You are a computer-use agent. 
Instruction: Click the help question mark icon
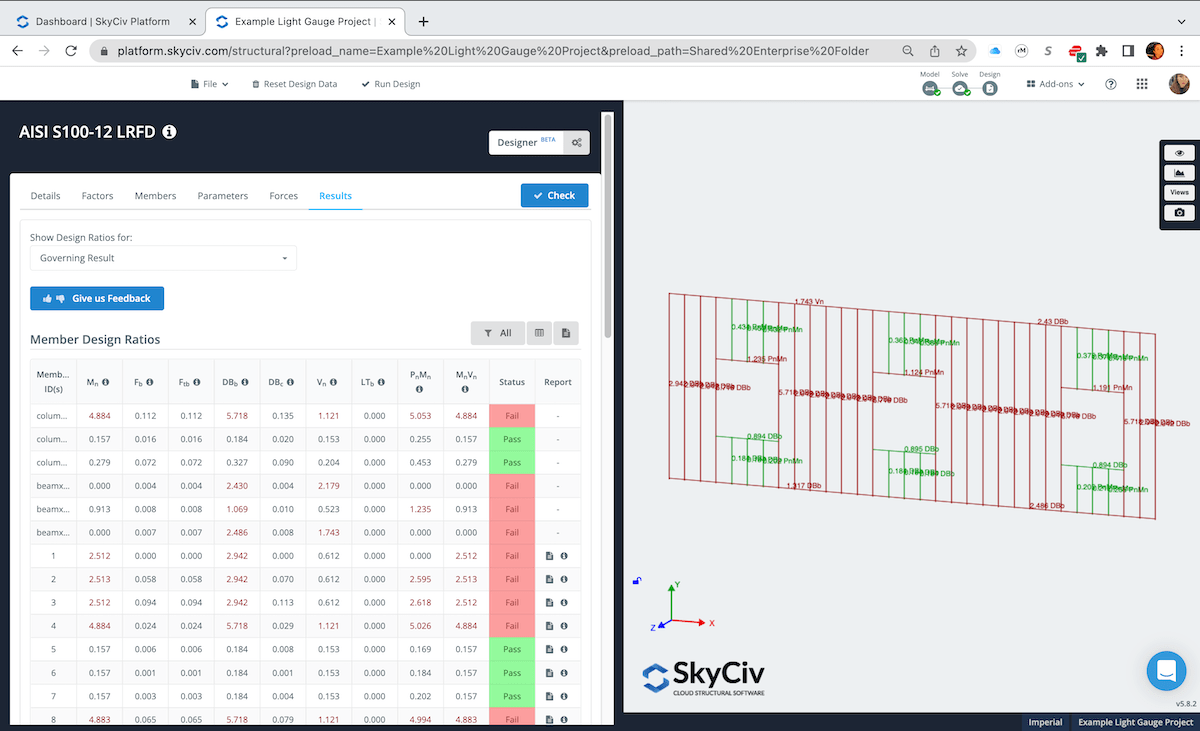pos(1110,84)
